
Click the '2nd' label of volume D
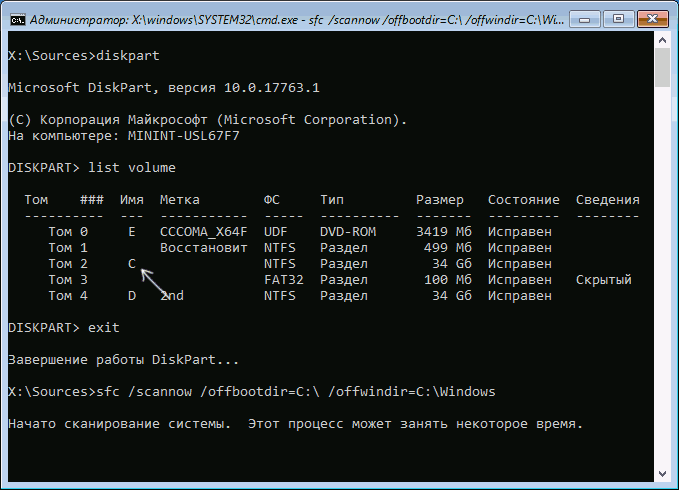click(x=172, y=296)
